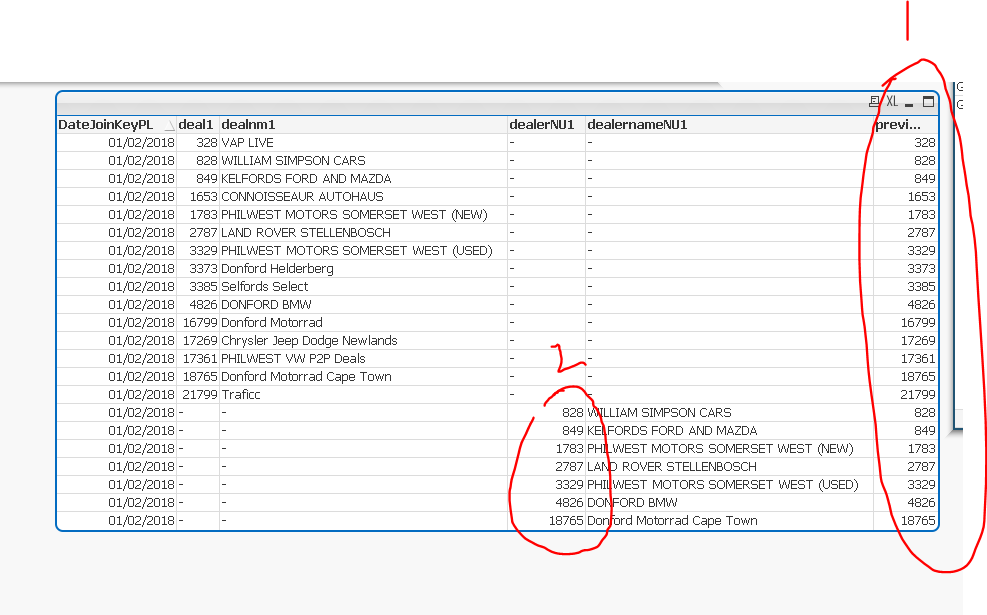Select 'PHILWEST MOTORS SOMERSET WEST (USED)' in dealnm1
The height and width of the screenshot is (615, 987).
(x=357, y=251)
